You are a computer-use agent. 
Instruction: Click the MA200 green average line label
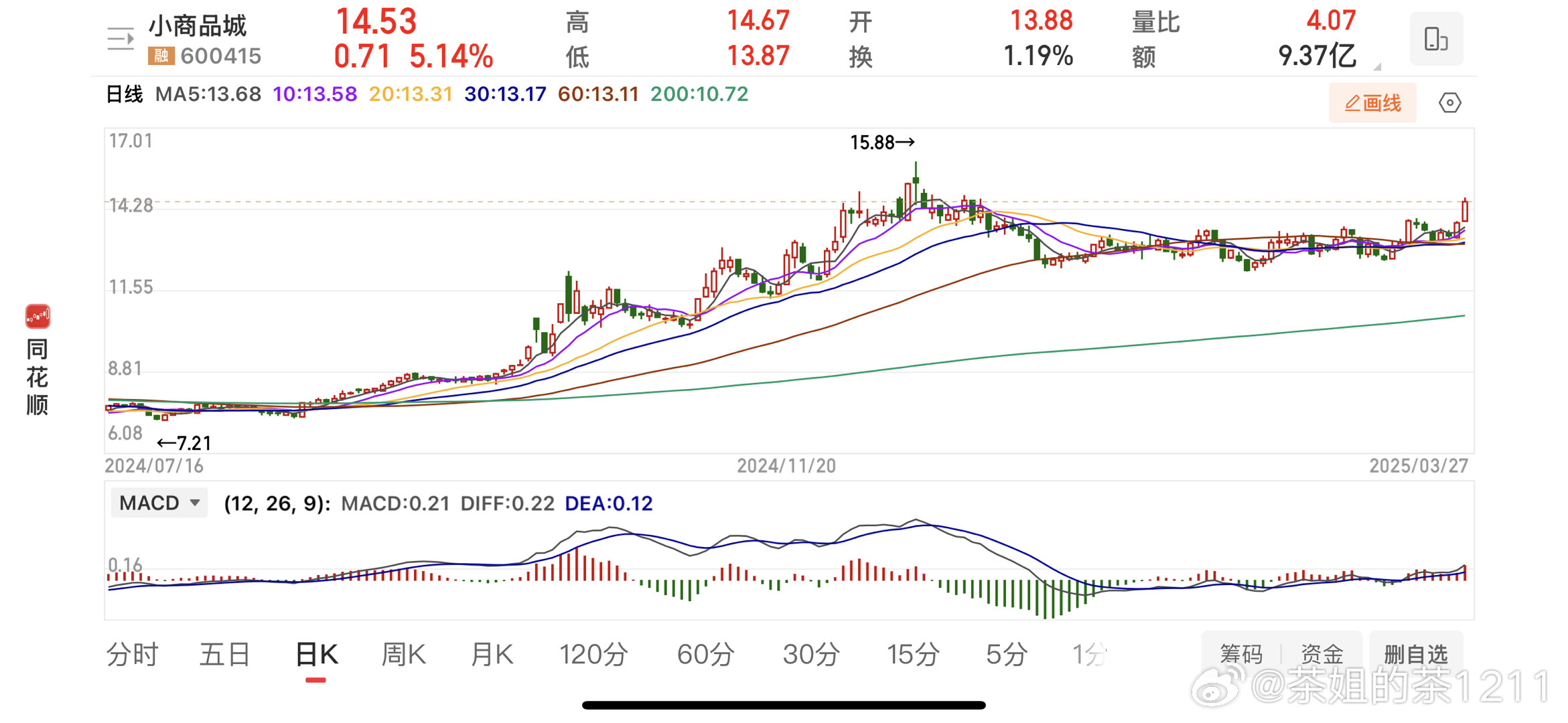pos(699,94)
